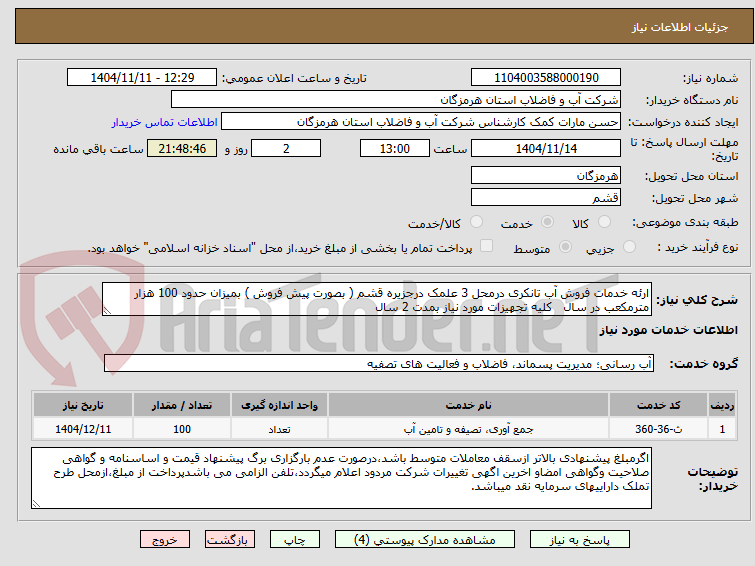Click the نام خدمت column header
755x566 pixels.
469,405
